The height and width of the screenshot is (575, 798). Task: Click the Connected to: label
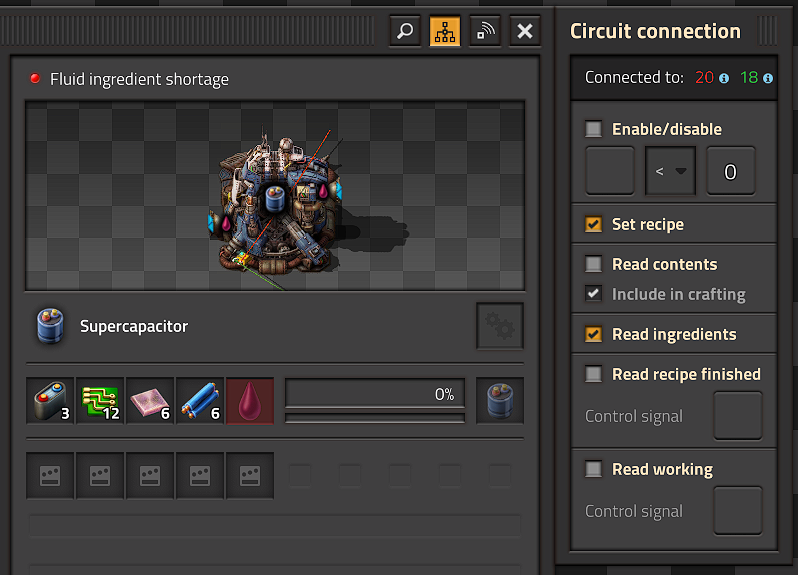click(634, 77)
